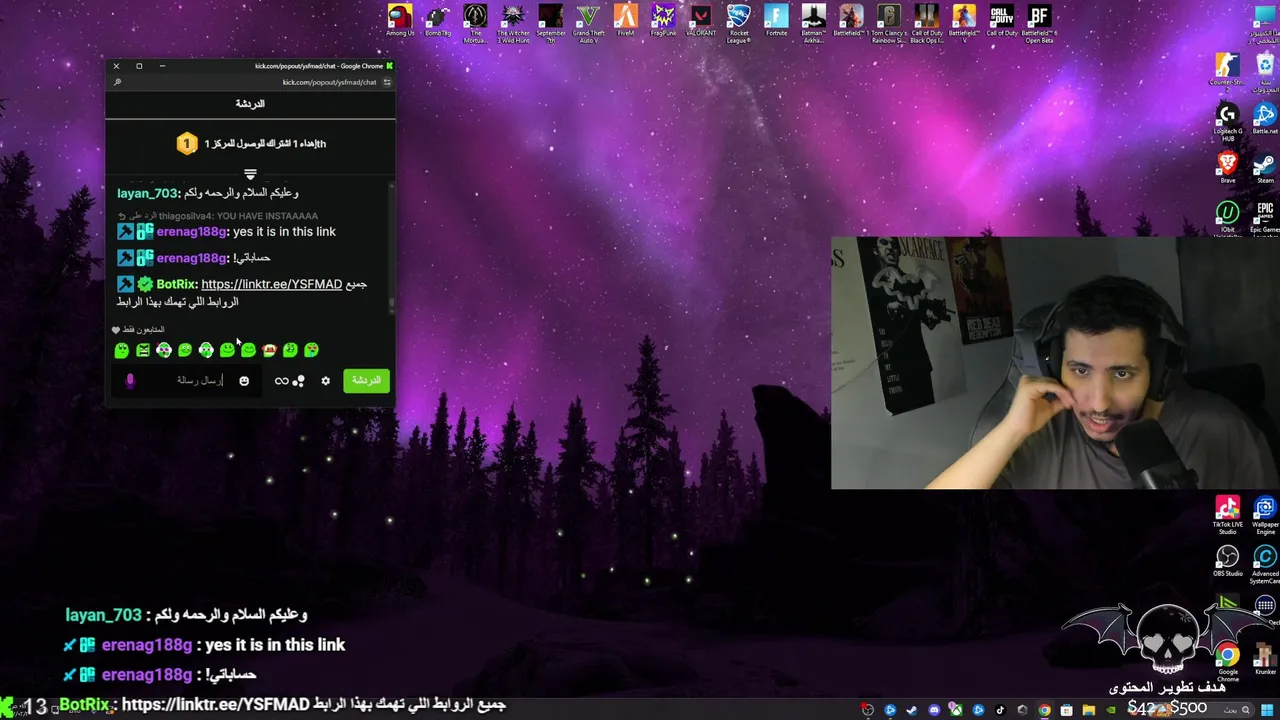Viewport: 1280px width, 720px height.
Task: Launch the Brave browser desktop shortcut
Action: point(1227,167)
